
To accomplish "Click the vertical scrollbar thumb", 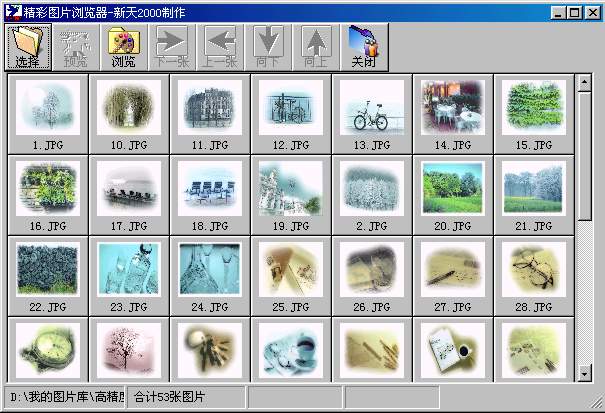I will tap(585, 156).
